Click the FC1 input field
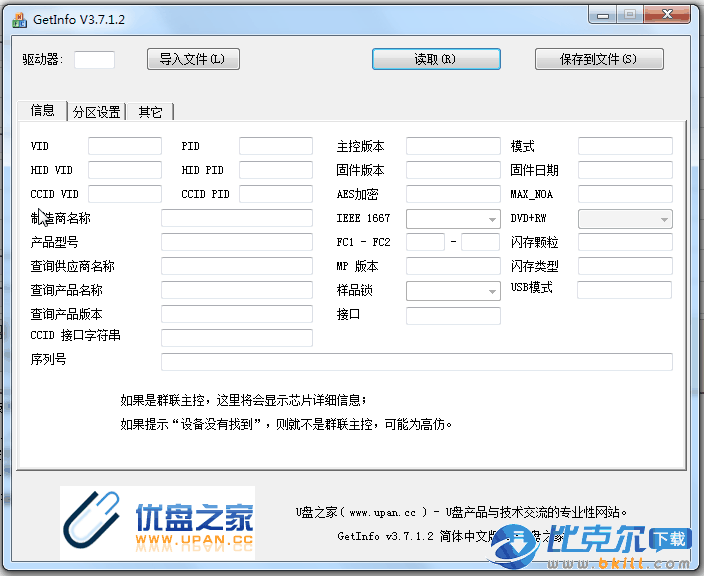704x576 pixels. (x=425, y=242)
